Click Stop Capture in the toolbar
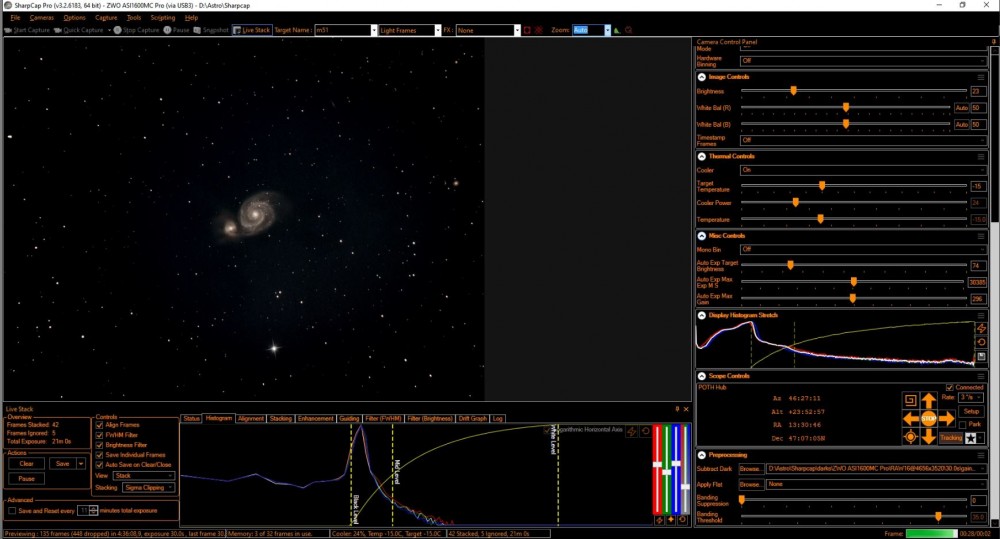This screenshot has height=539, width=1000. [x=136, y=30]
